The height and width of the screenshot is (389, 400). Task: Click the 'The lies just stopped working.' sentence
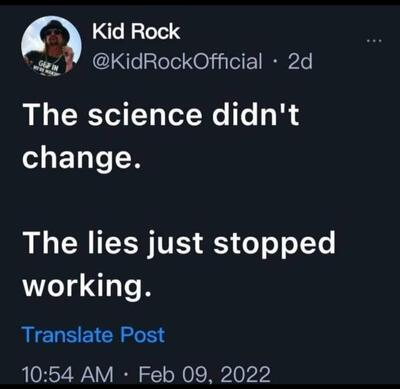[179, 263]
